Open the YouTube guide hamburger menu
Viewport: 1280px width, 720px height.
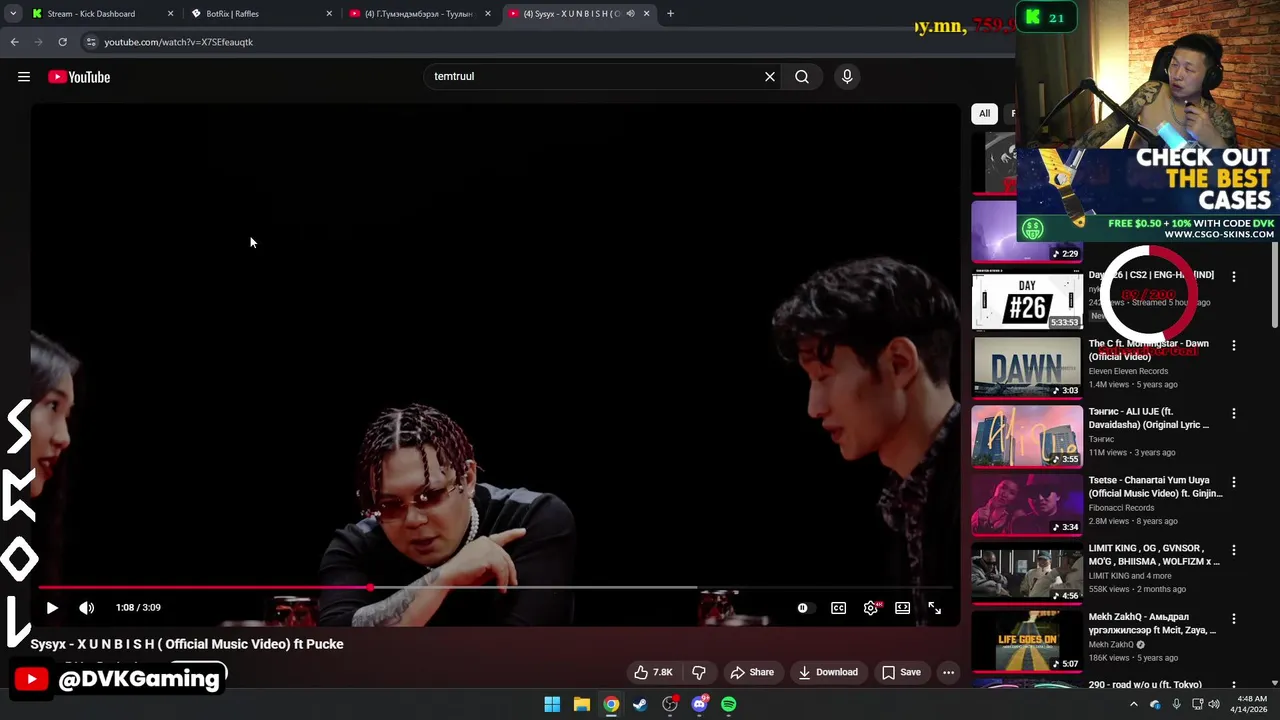click(x=24, y=77)
